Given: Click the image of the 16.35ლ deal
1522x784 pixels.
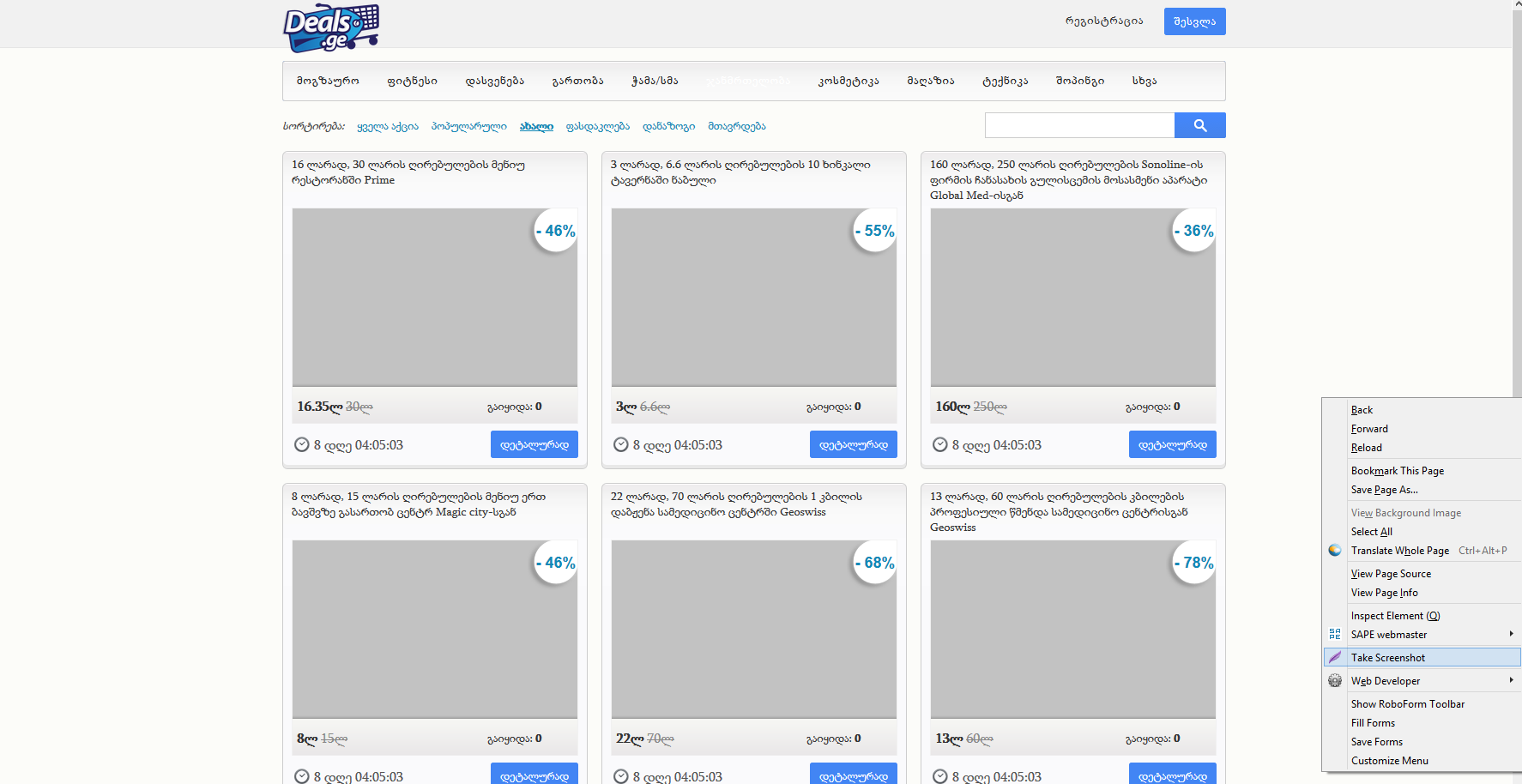Looking at the screenshot, I should click(x=435, y=297).
